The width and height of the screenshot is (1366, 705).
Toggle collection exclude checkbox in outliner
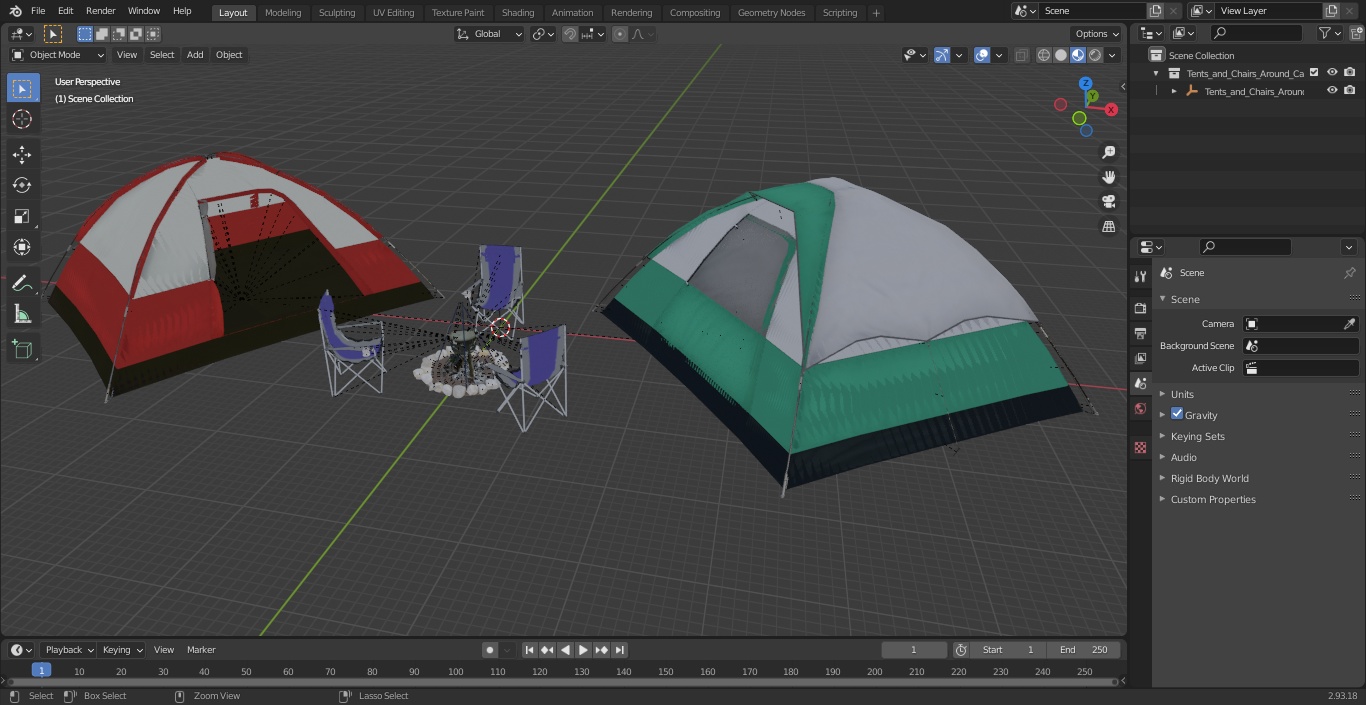1314,73
